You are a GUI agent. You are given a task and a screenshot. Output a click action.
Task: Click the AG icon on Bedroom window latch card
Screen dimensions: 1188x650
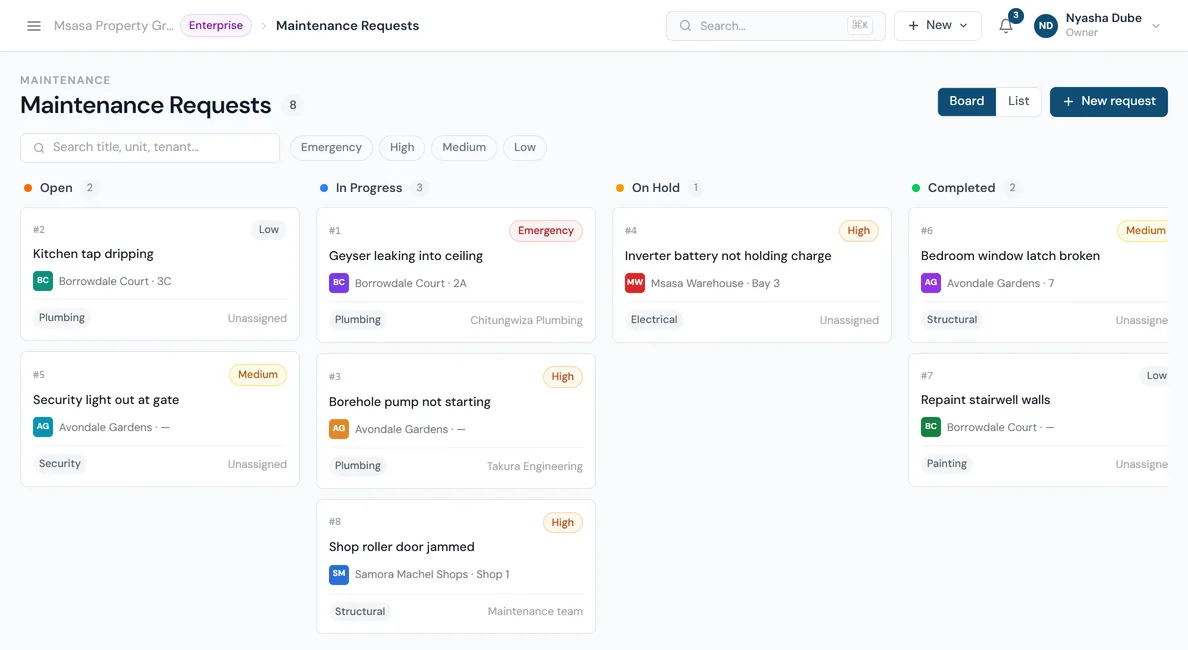tap(930, 283)
